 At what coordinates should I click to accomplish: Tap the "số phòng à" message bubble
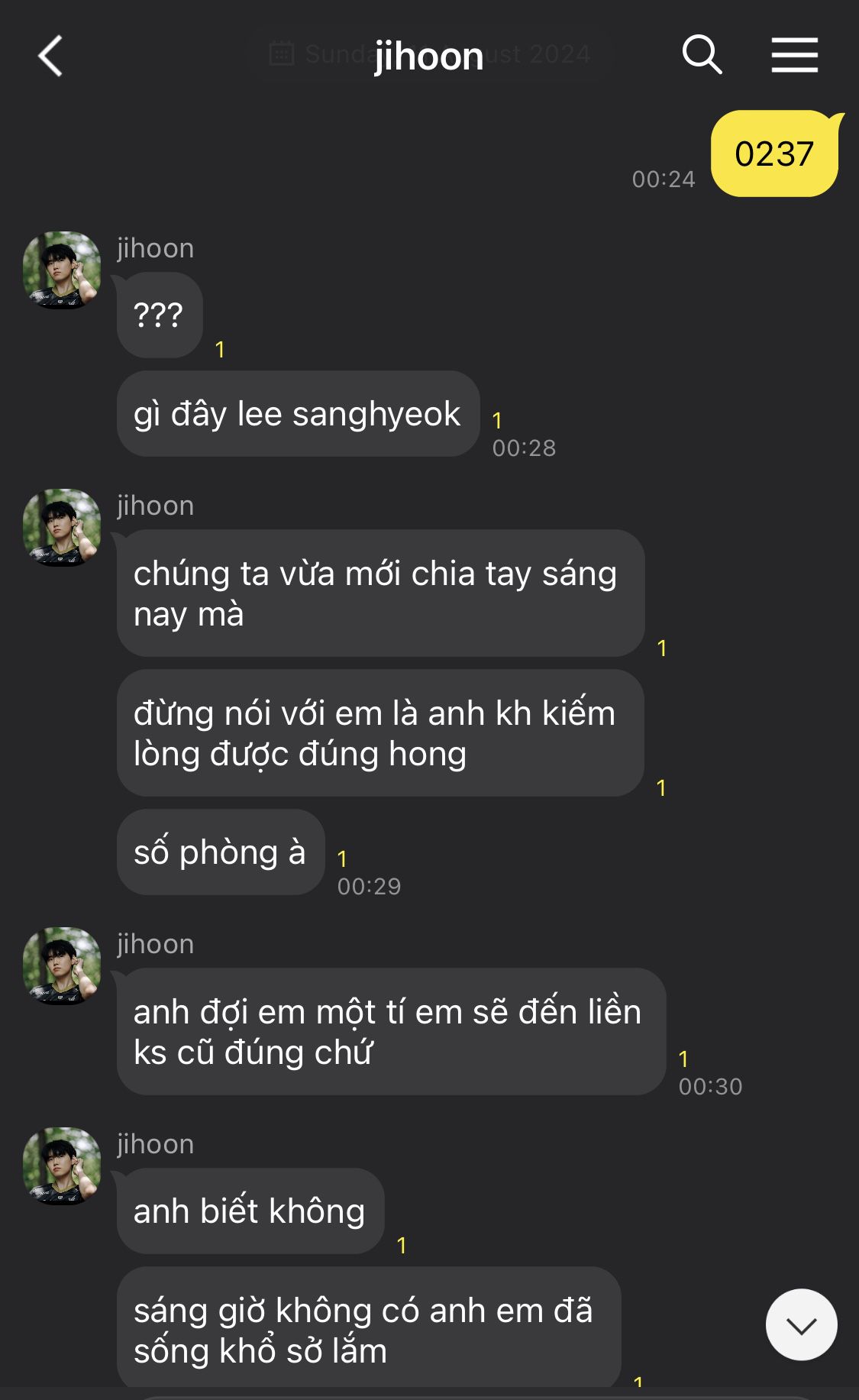221,852
